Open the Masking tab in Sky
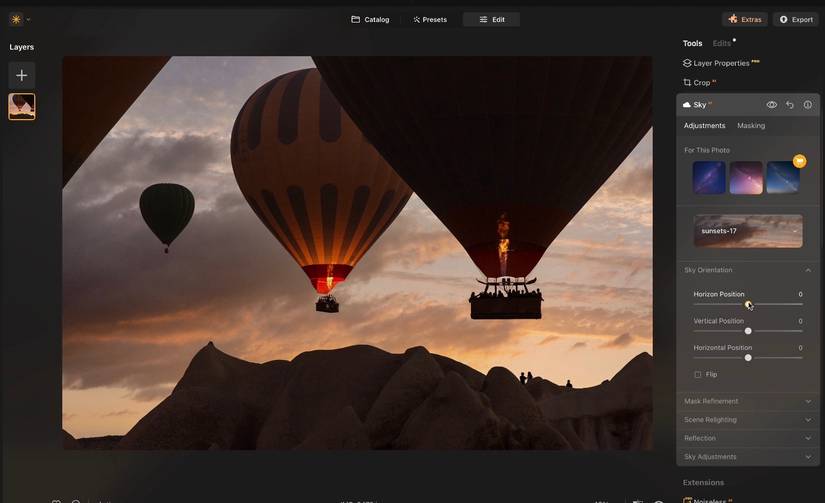825x503 pixels. (x=751, y=126)
